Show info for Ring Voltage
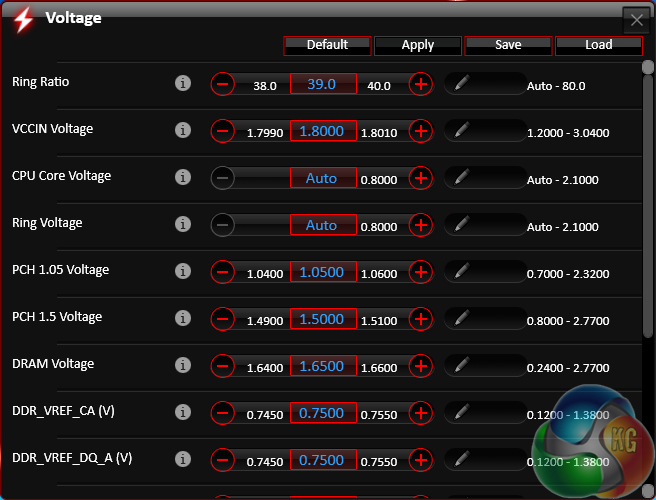This screenshot has height=500, width=656. coord(183,224)
